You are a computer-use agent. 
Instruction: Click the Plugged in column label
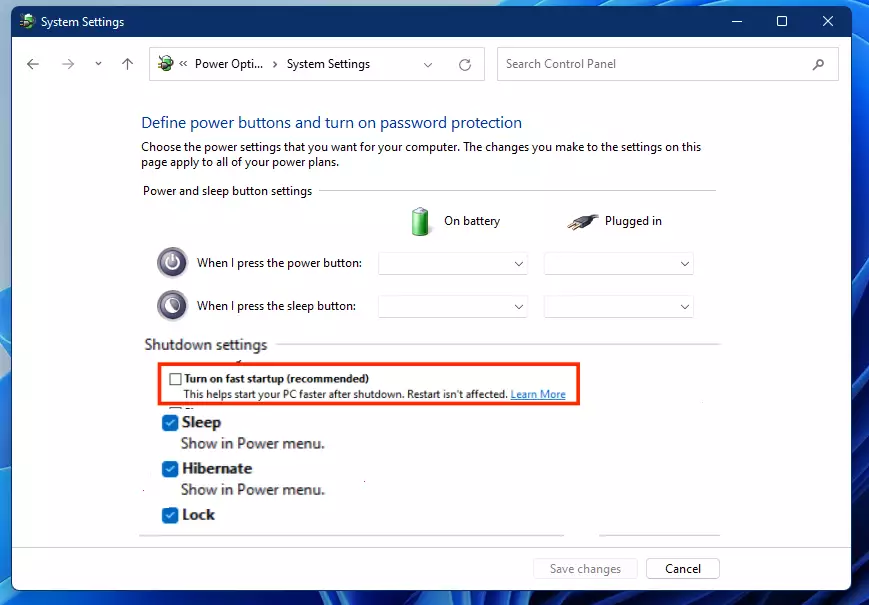(633, 221)
